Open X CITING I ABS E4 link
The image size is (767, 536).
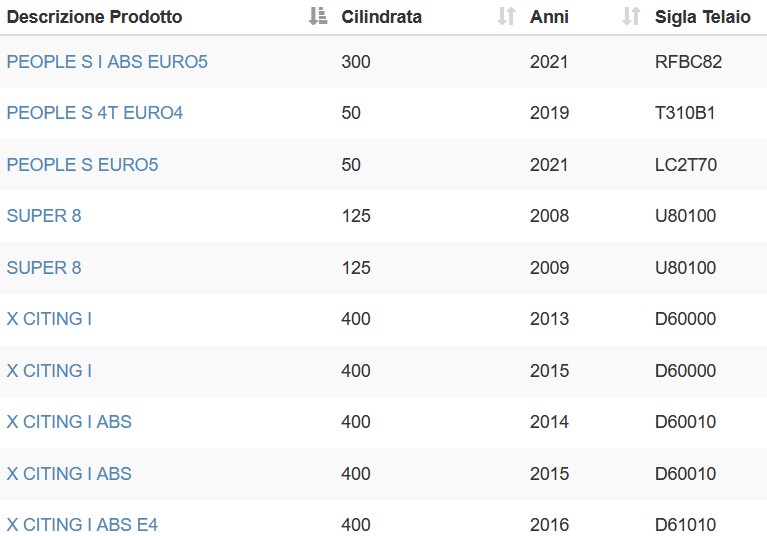[83, 525]
